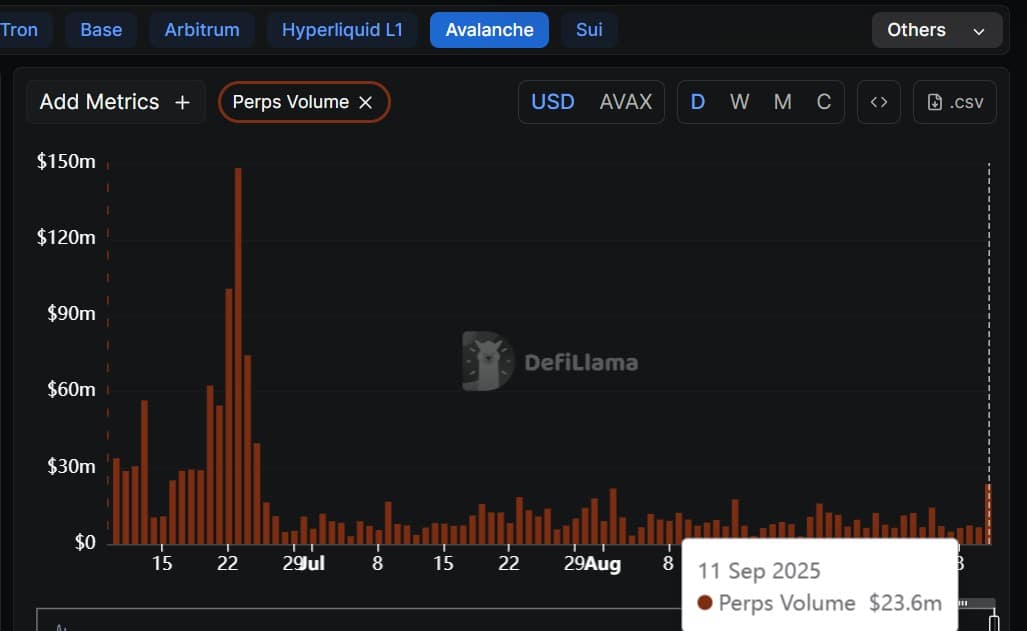Click the embed chart <> icon
This screenshot has width=1027, height=631.
click(878, 101)
